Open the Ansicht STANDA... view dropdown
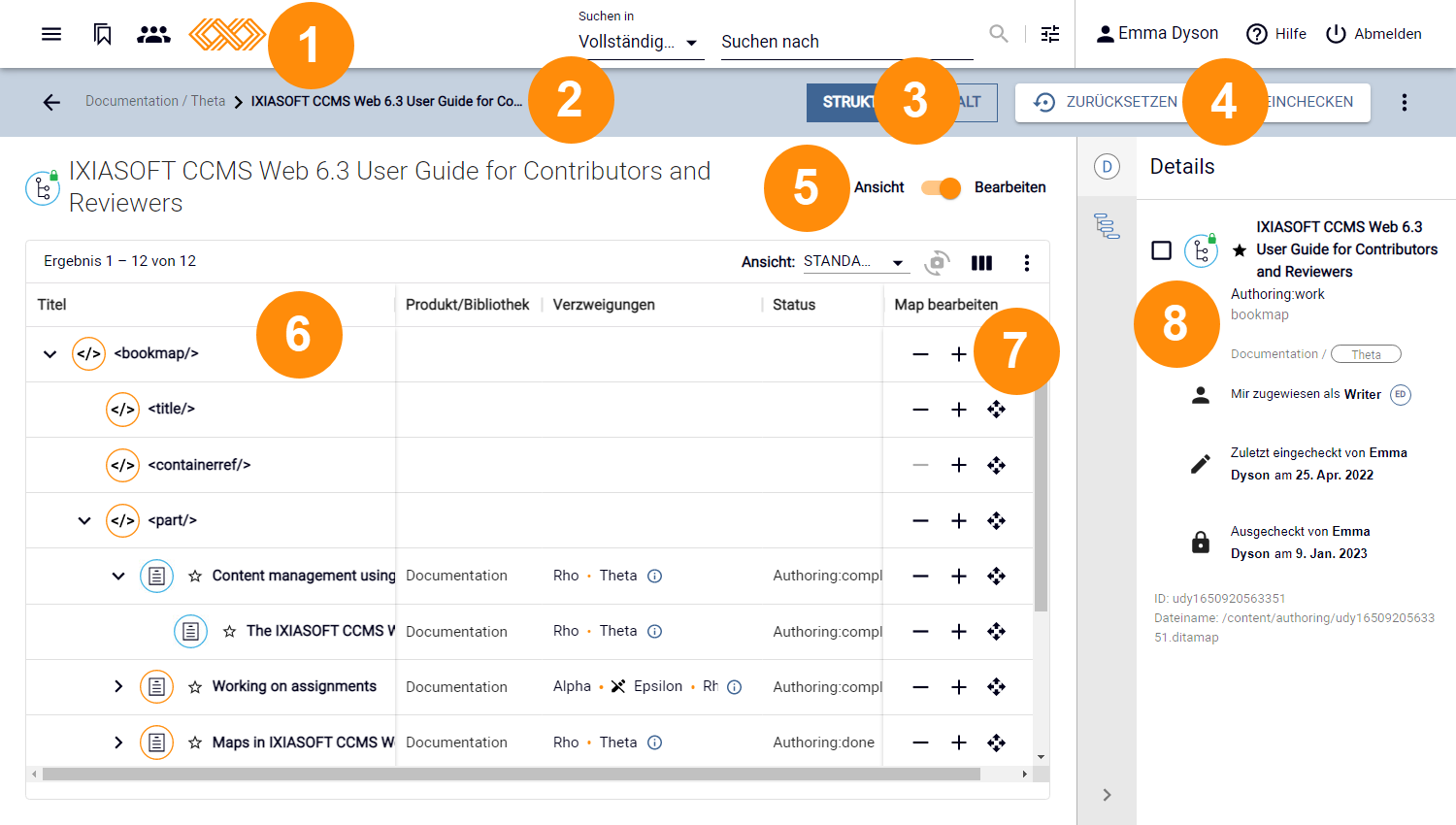The height and width of the screenshot is (825, 1456). coord(856,262)
